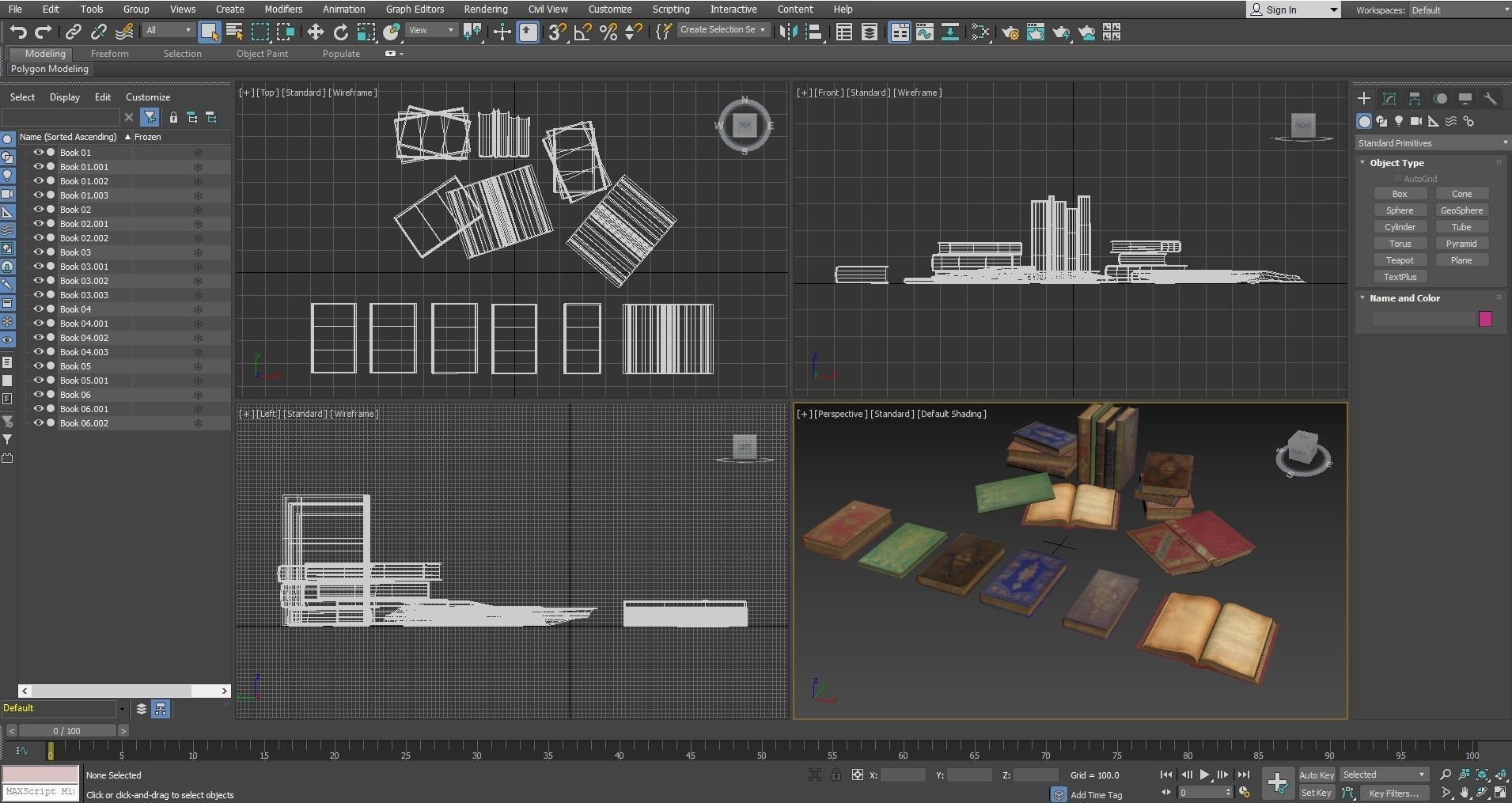This screenshot has width=1512, height=803.
Task: Click Zoom Extents All icon
Action: pos(1499,775)
